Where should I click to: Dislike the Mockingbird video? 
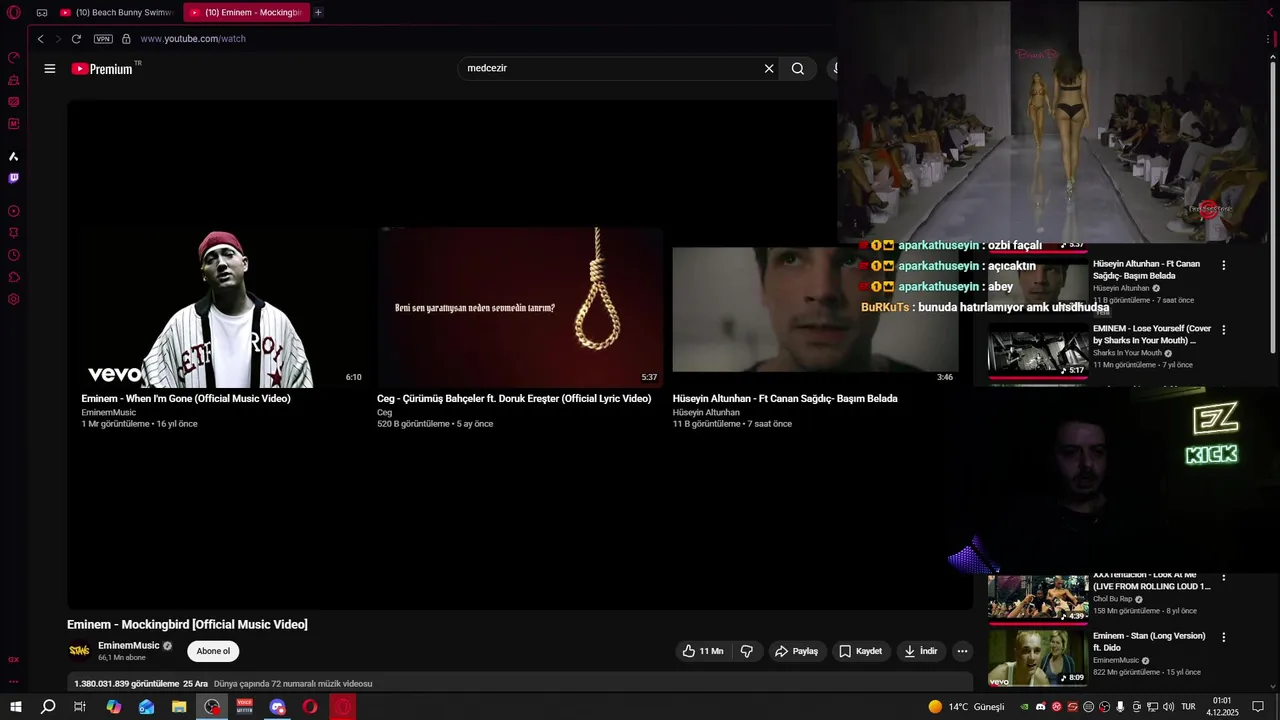pos(747,651)
